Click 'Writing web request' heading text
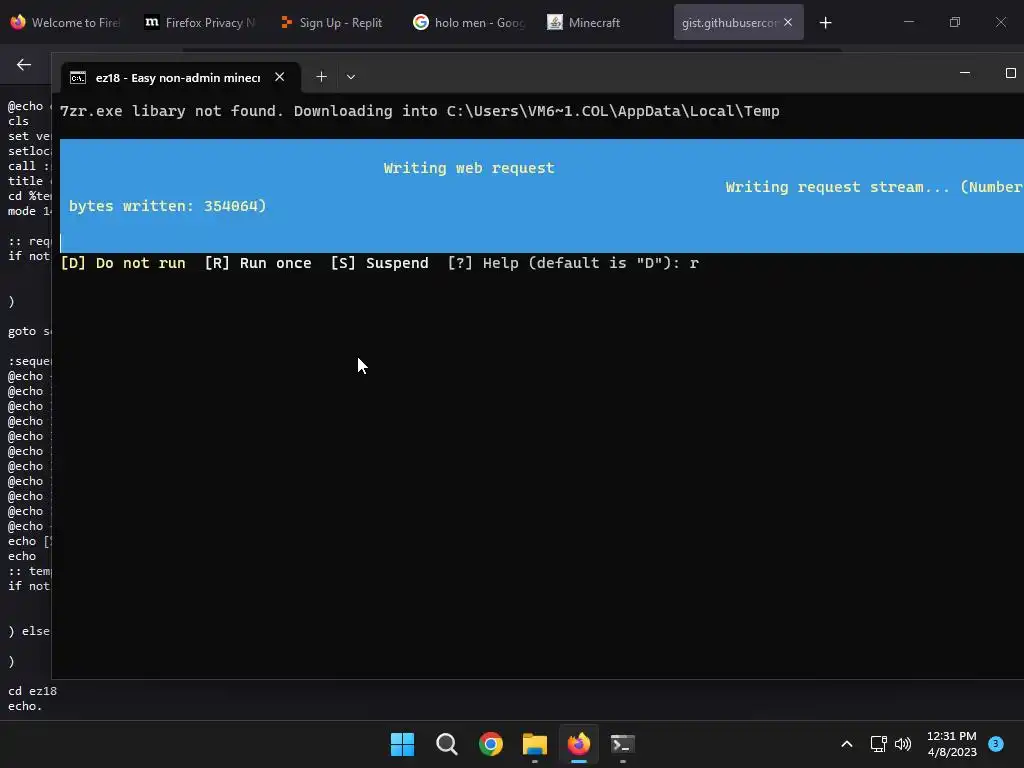This screenshot has width=1024, height=768. (x=469, y=168)
